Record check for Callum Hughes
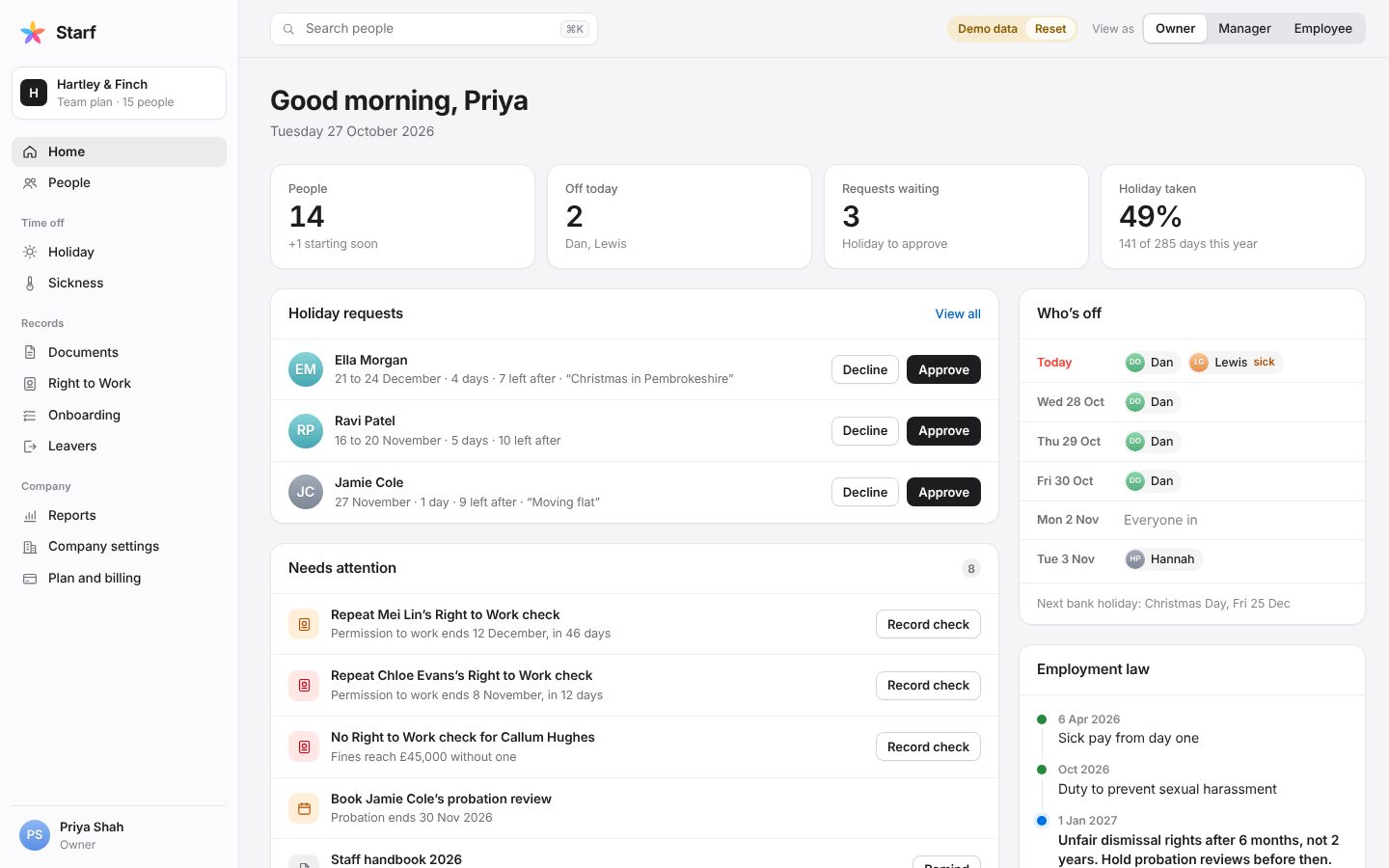Screen dimensions: 1389x868 click(x=928, y=746)
